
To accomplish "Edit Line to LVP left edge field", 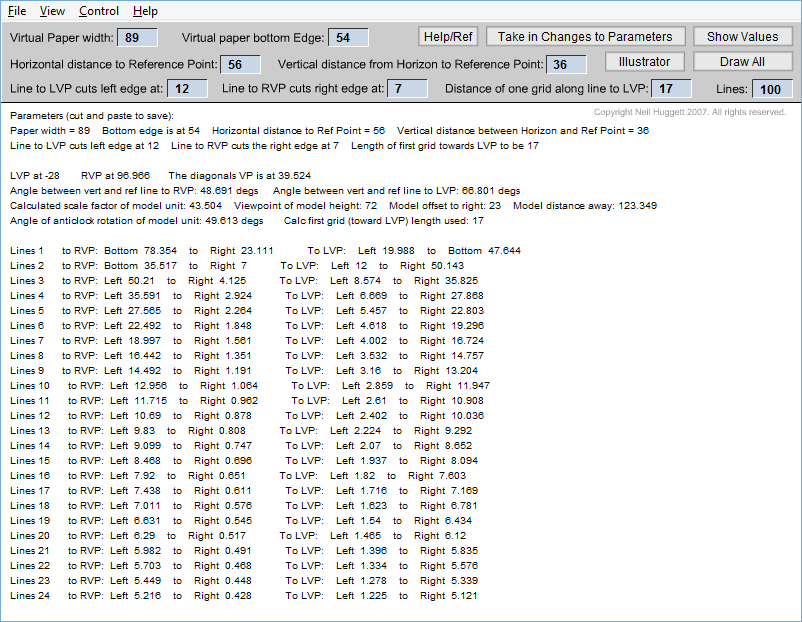I will pyautogui.click(x=187, y=88).
